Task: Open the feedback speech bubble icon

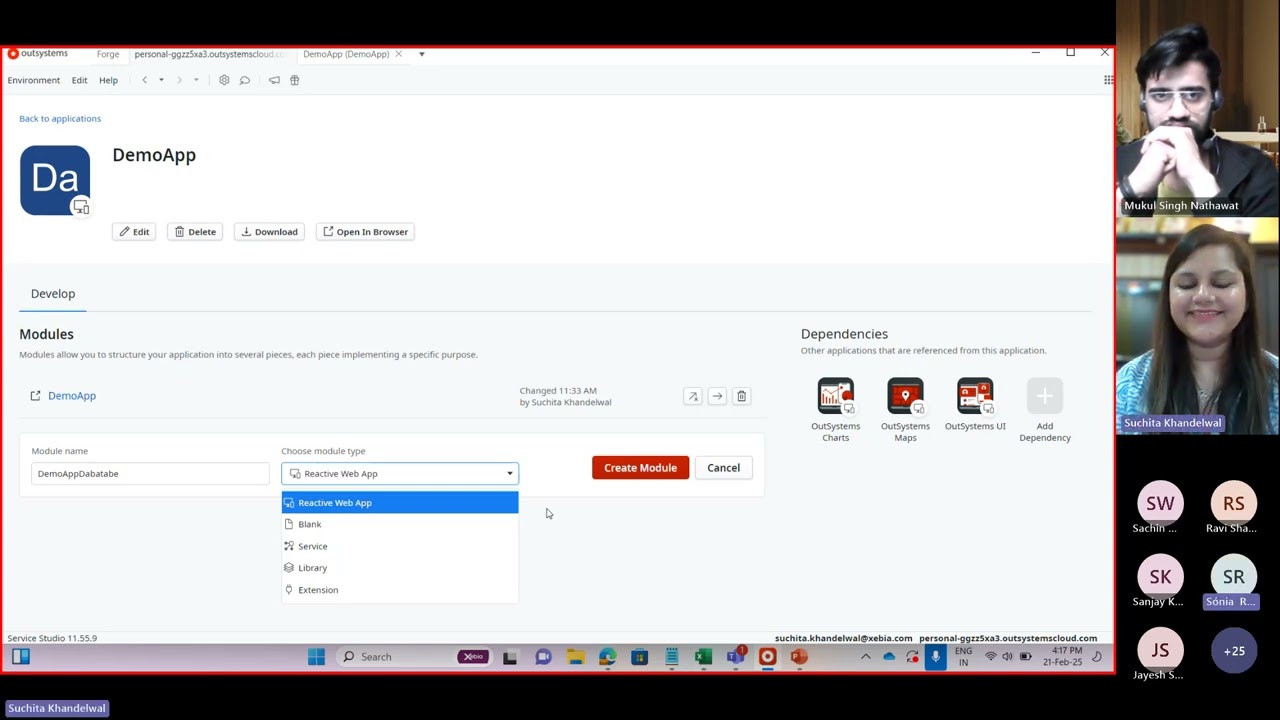Action: coord(244,80)
